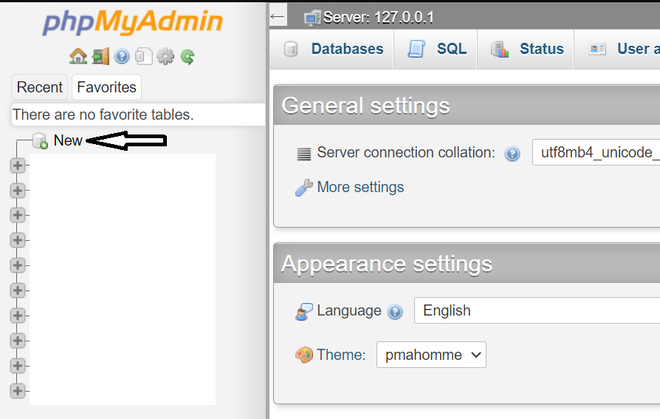Click help icon next to collation
660x419 pixels.
click(512, 154)
